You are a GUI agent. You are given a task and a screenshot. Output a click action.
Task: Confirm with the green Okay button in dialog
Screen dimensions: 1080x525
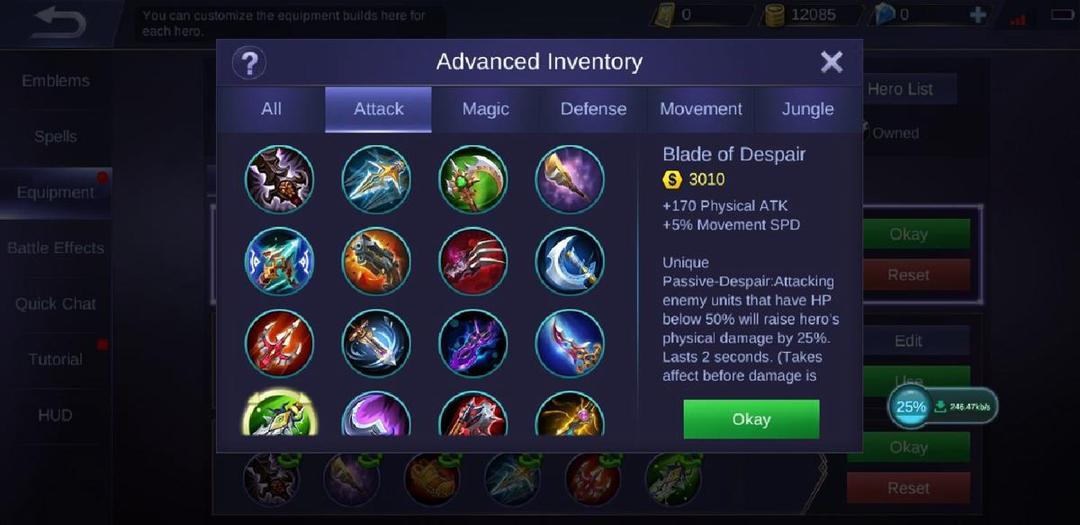coord(751,419)
